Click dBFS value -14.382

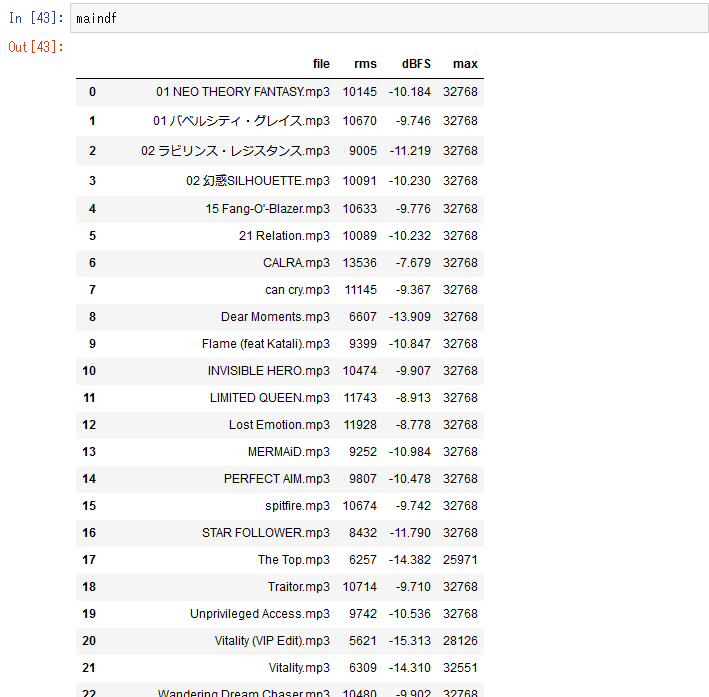pos(410,559)
